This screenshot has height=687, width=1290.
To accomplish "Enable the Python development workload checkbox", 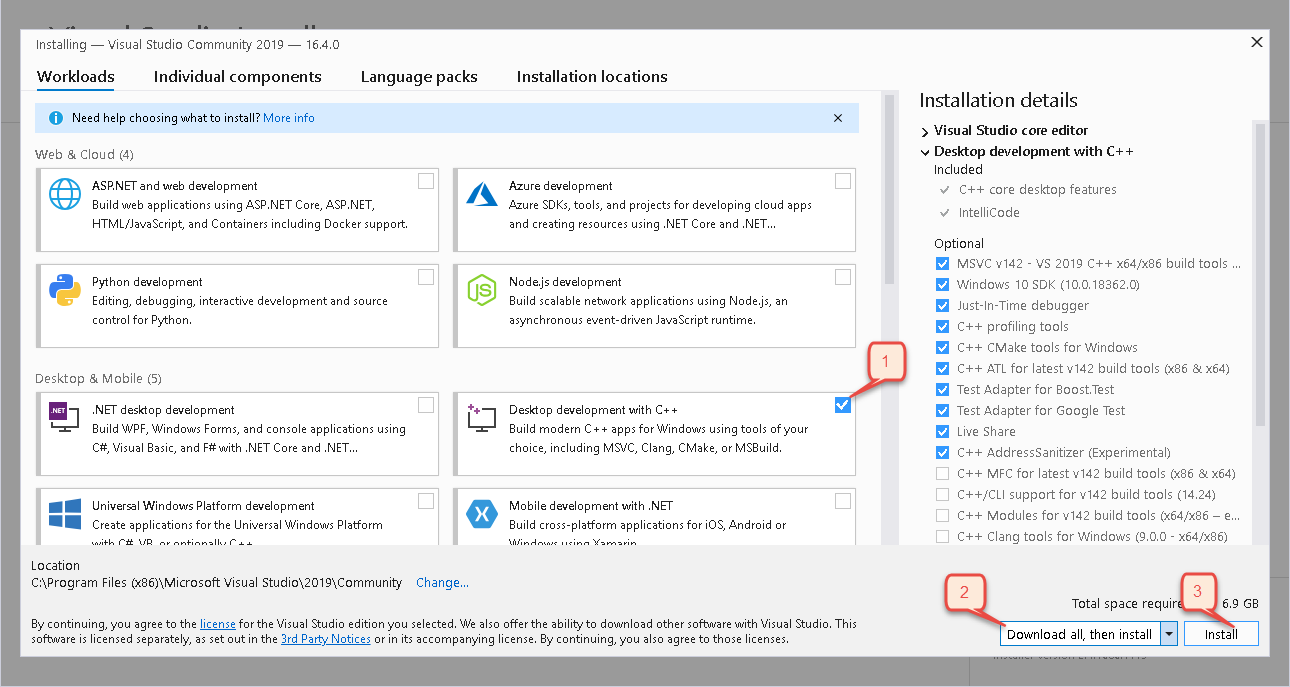I will pyautogui.click(x=426, y=277).
